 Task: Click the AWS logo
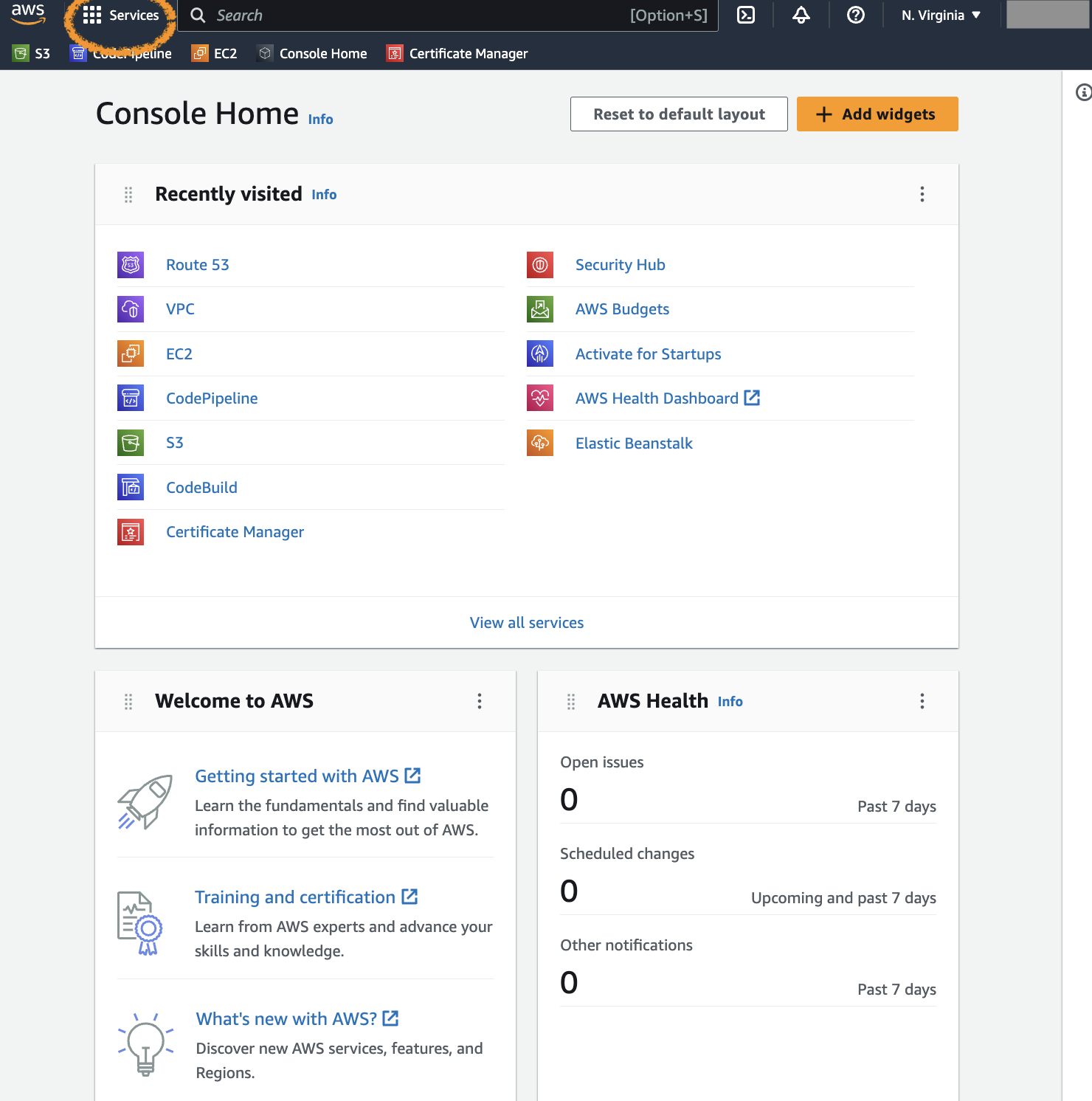coord(28,14)
